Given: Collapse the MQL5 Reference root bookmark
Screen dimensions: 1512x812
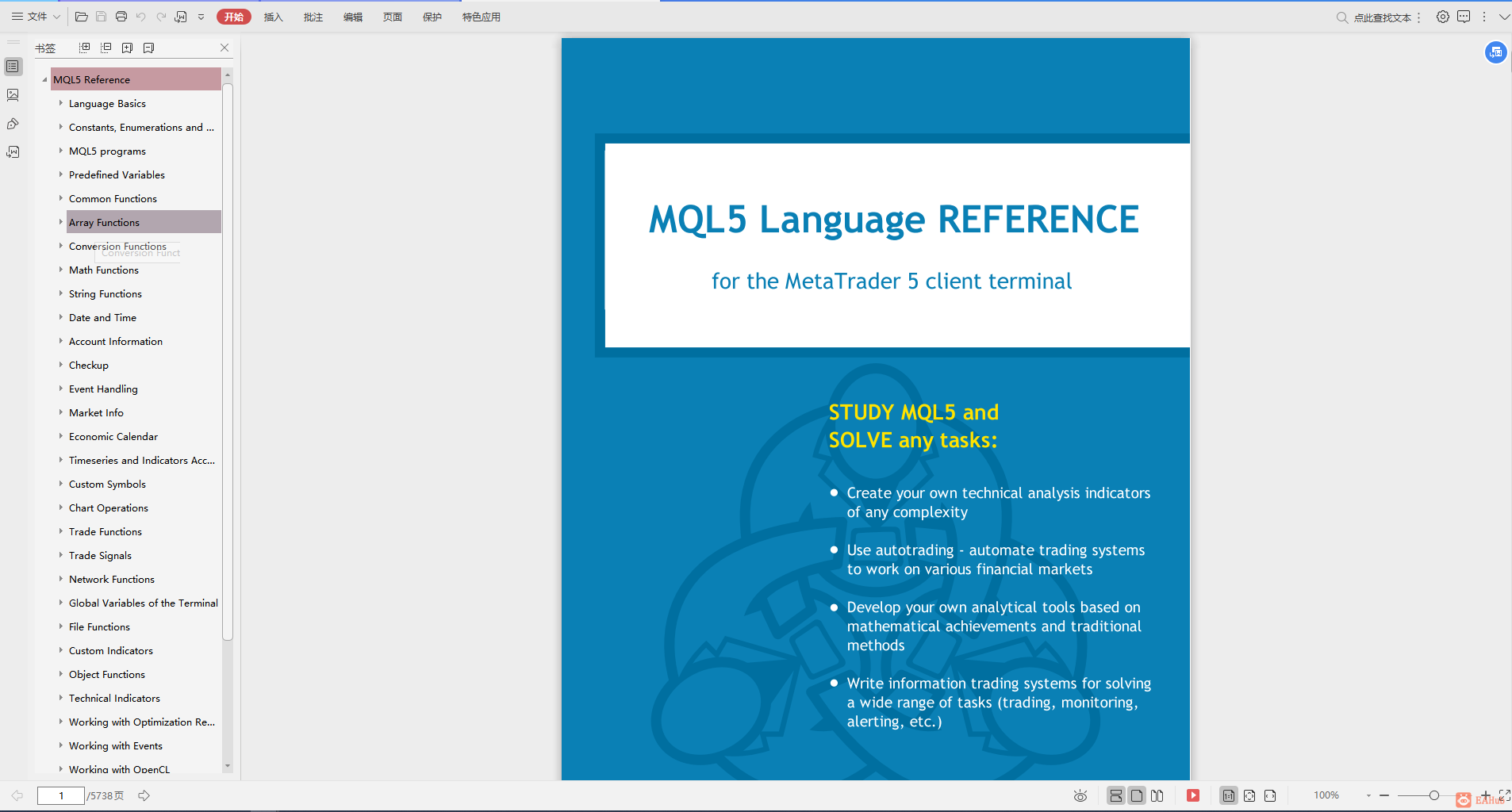Looking at the screenshot, I should pyautogui.click(x=44, y=79).
